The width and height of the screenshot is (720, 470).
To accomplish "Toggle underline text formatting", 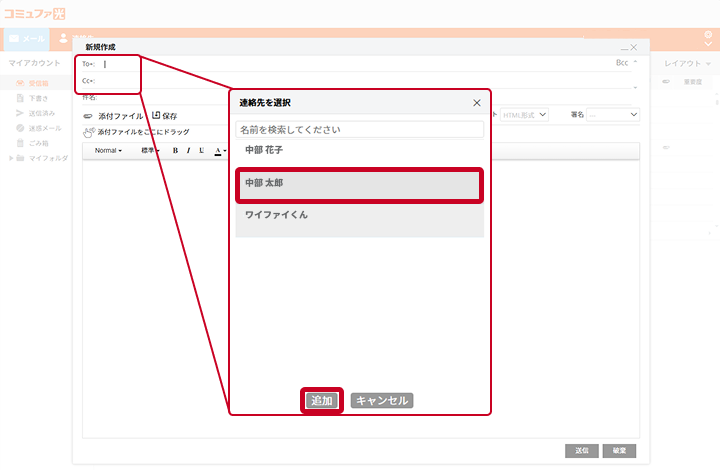I will (x=202, y=151).
